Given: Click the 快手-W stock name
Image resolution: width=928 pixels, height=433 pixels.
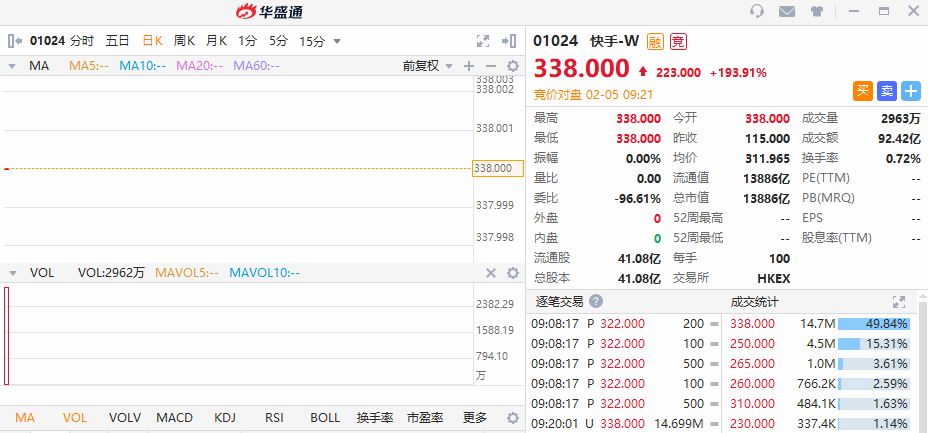Looking at the screenshot, I should (615, 41).
